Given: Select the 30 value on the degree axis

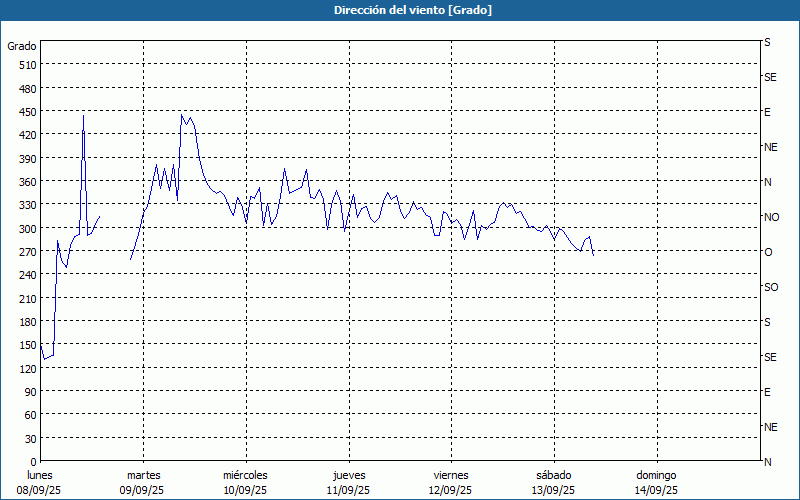Looking at the screenshot, I should pyautogui.click(x=31, y=439).
